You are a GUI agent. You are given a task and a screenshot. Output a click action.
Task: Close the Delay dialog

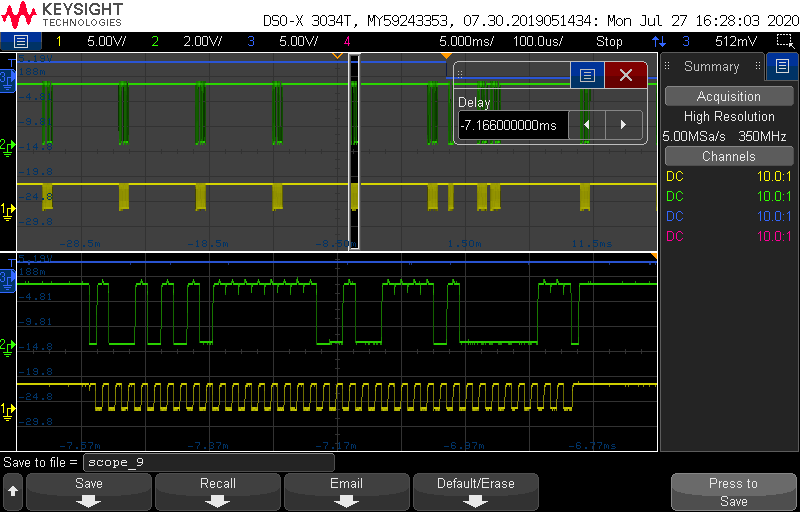click(626, 75)
